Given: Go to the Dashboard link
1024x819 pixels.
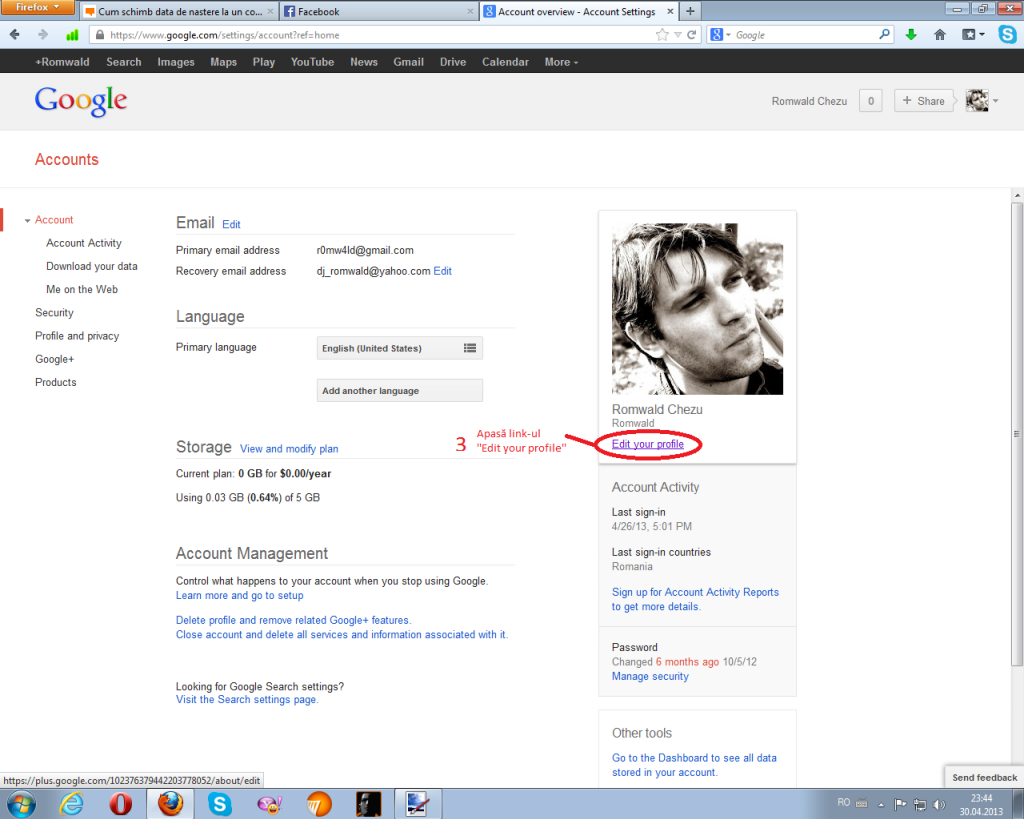Looking at the screenshot, I should pos(694,765).
